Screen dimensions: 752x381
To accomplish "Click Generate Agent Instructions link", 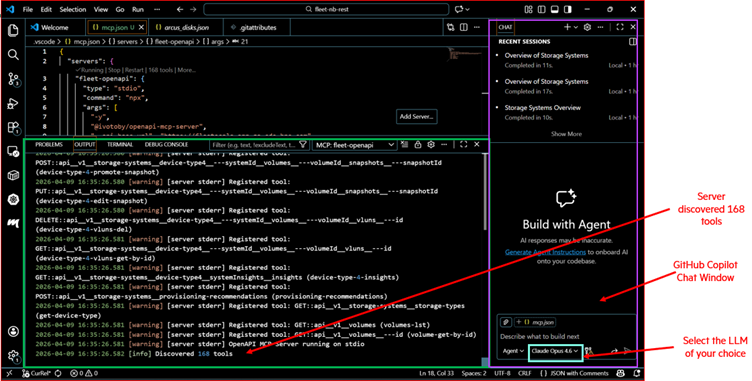I will [545, 252].
